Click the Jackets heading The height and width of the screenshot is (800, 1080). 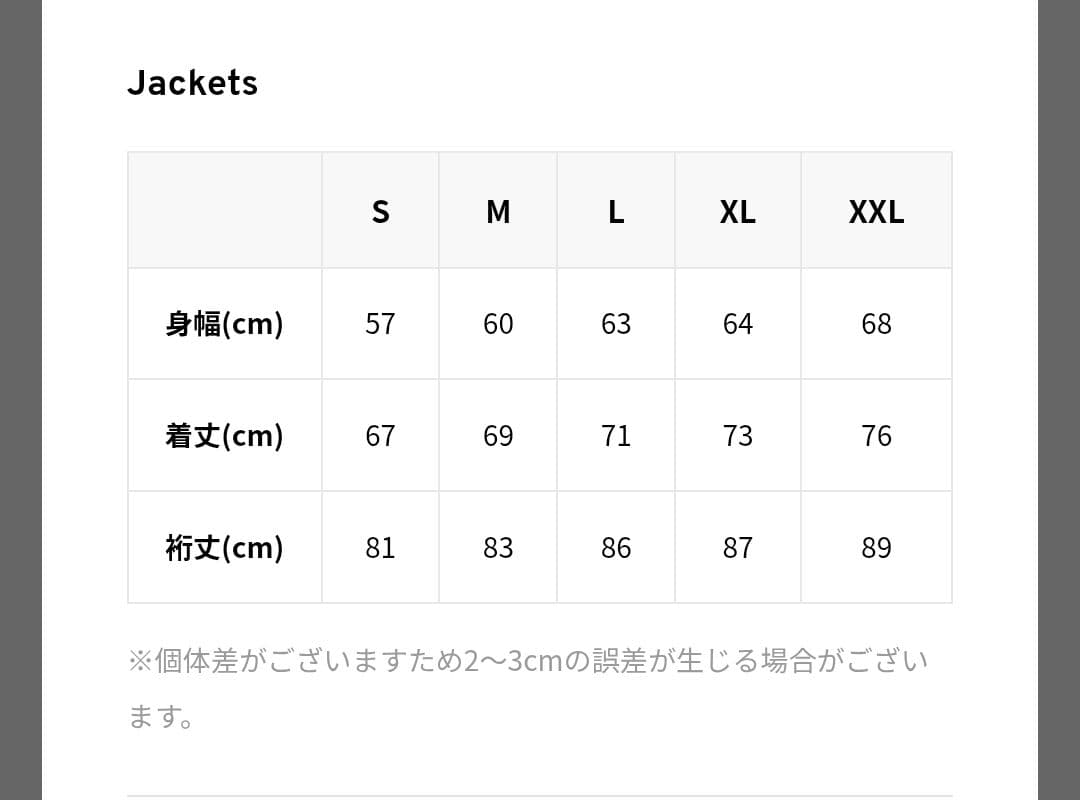tap(192, 83)
